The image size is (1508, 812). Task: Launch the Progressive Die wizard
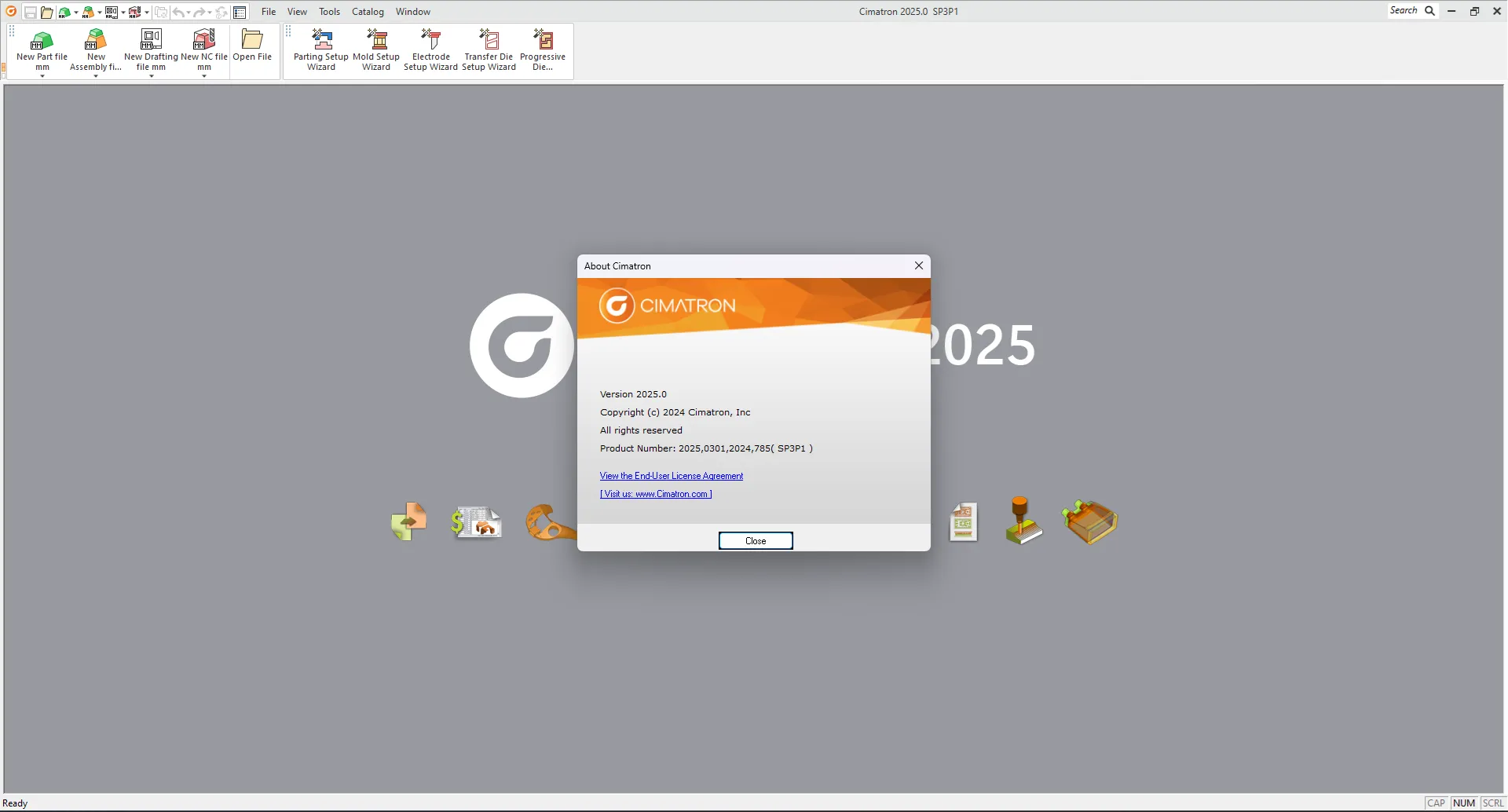tap(543, 50)
